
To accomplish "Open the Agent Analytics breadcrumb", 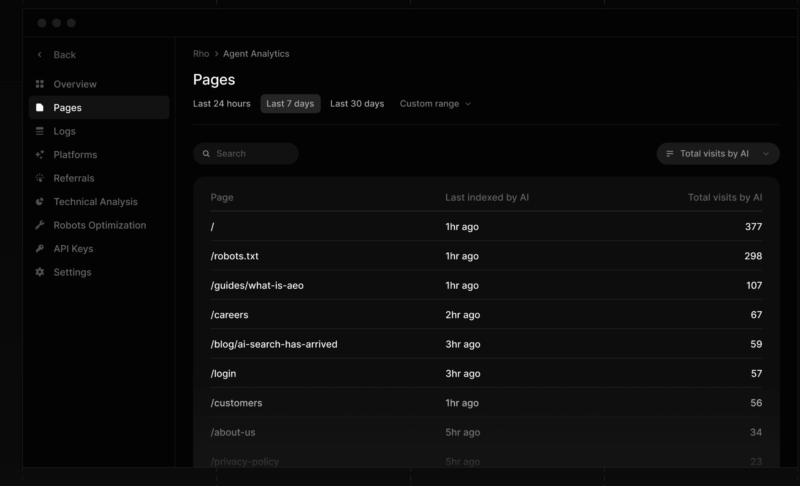I will coord(256,54).
